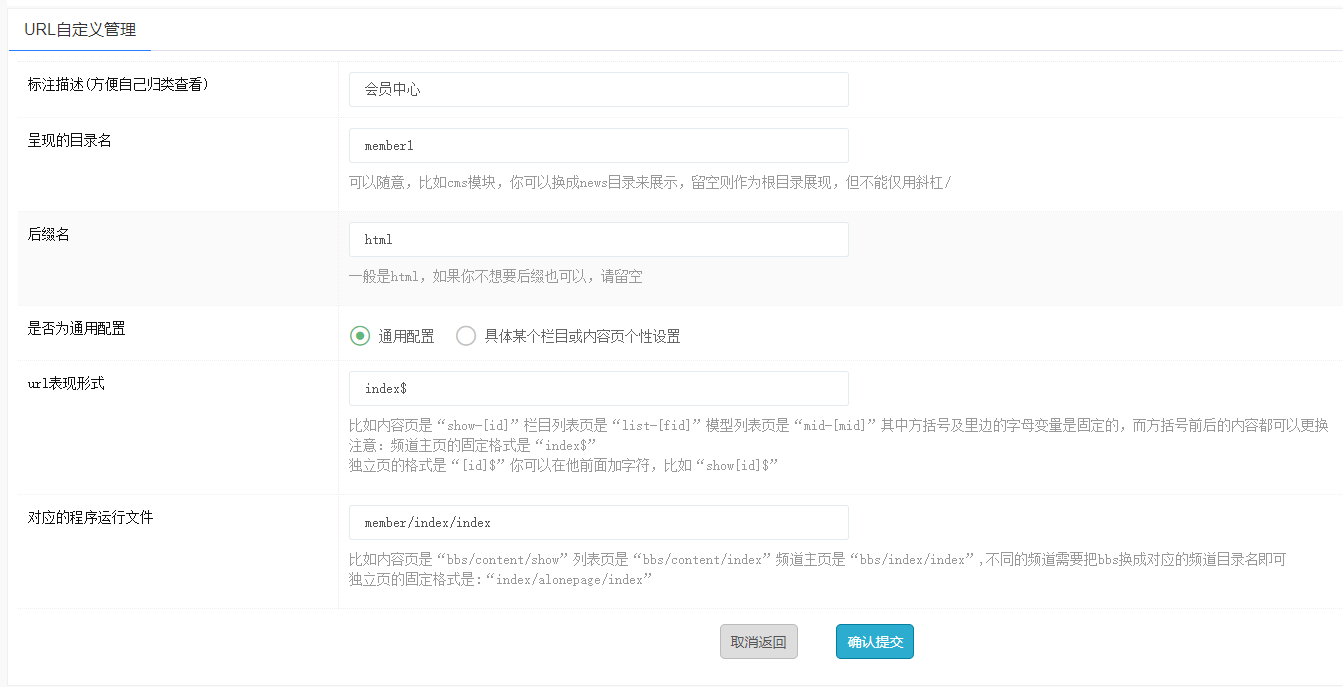Click the 是否为通用配置 row label
Viewport: 1343px width, 687px height.
[77, 329]
